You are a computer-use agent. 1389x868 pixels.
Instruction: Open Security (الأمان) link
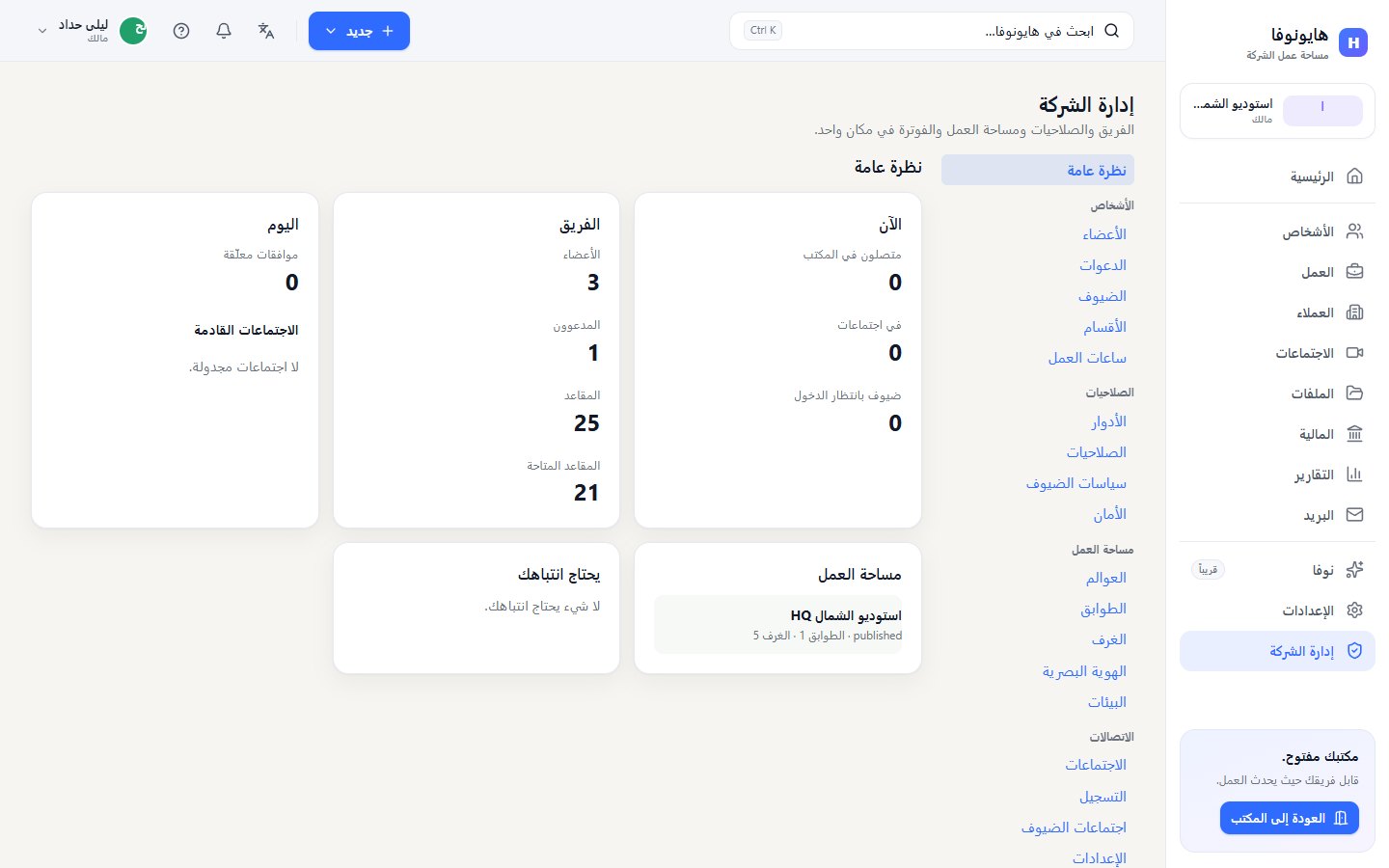pos(1110,514)
